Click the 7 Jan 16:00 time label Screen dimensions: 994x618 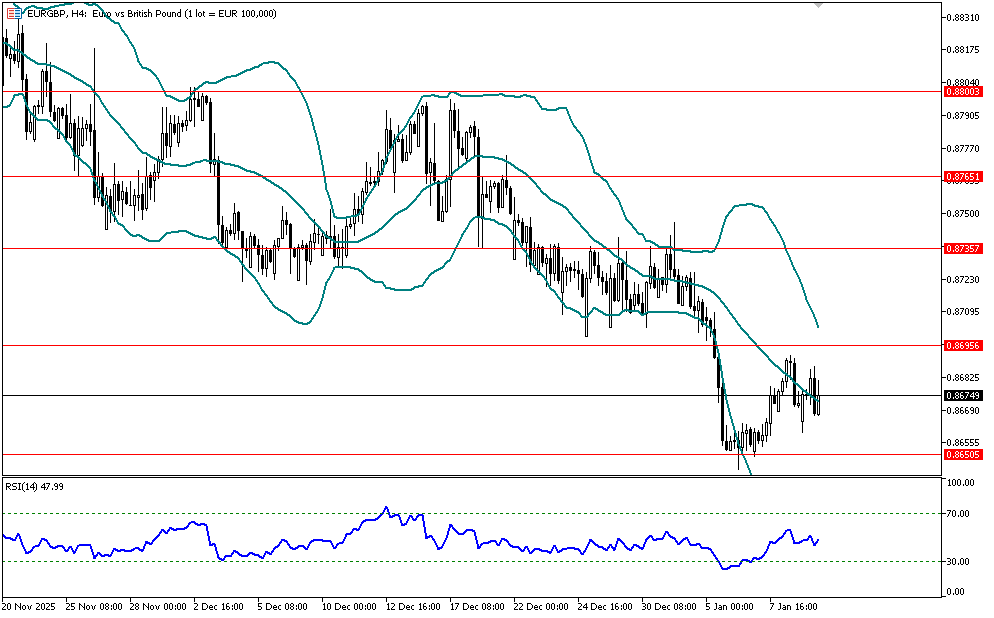pyautogui.click(x=793, y=606)
